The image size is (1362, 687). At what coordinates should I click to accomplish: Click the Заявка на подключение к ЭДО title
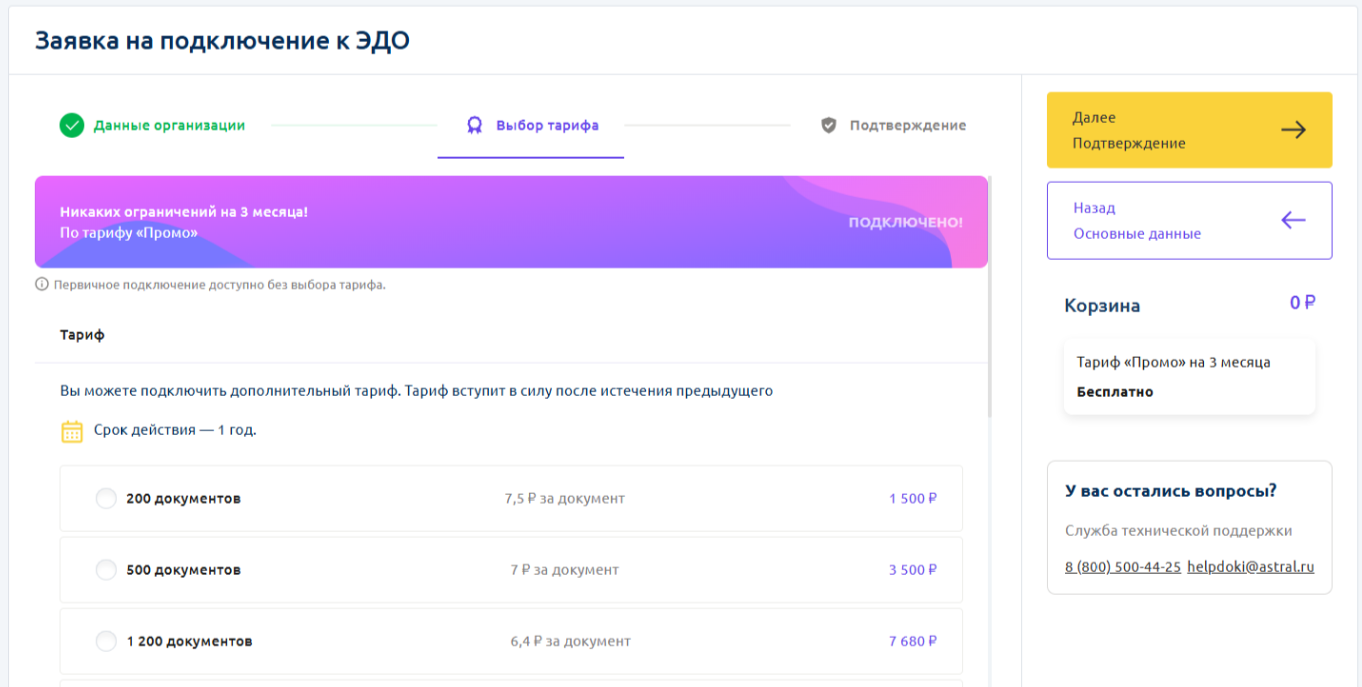tap(222, 41)
